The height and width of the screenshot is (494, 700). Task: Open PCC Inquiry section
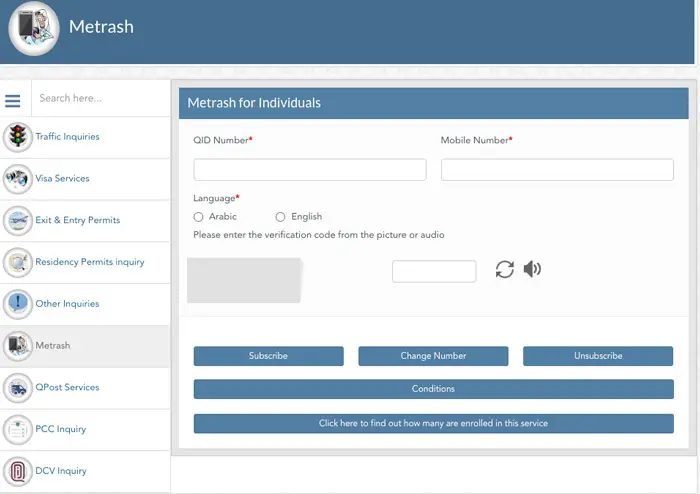click(x=85, y=429)
